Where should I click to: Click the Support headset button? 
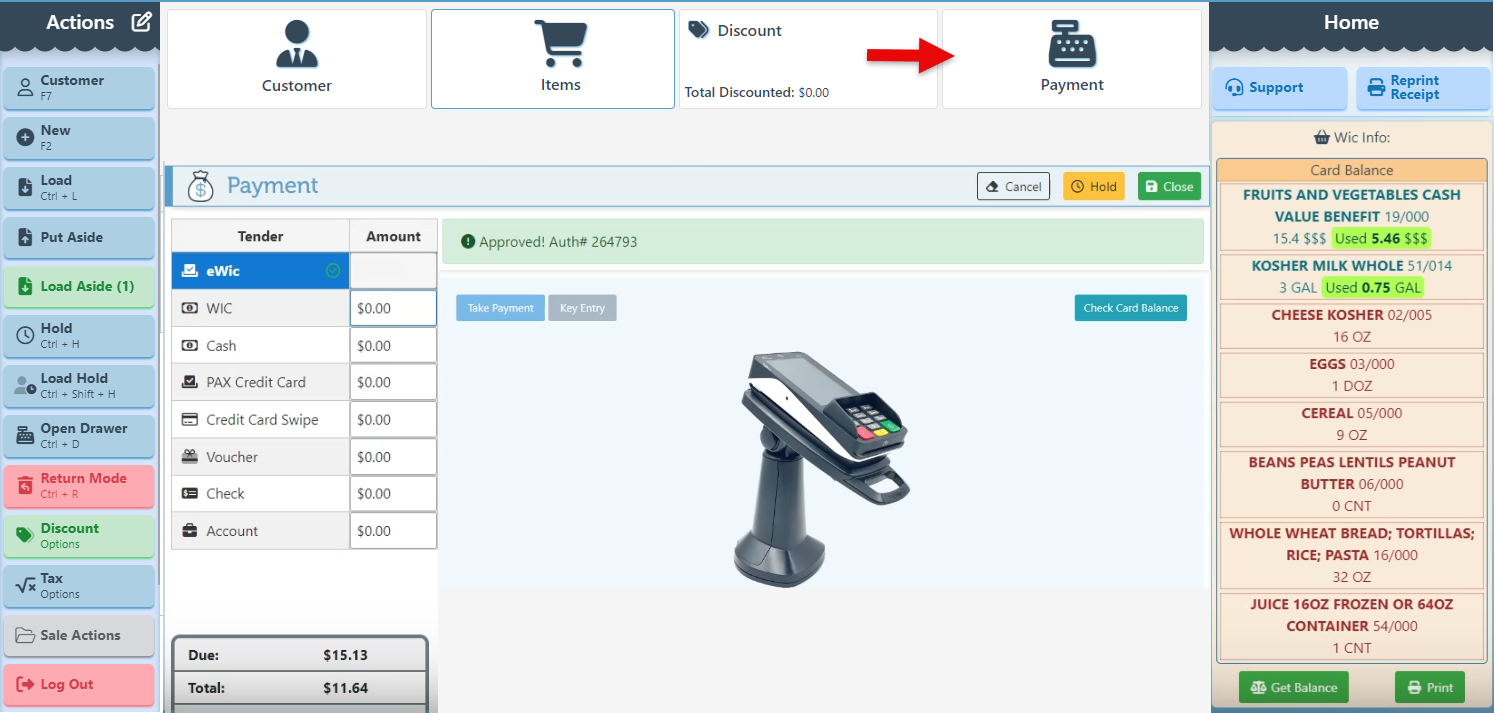(x=1279, y=88)
